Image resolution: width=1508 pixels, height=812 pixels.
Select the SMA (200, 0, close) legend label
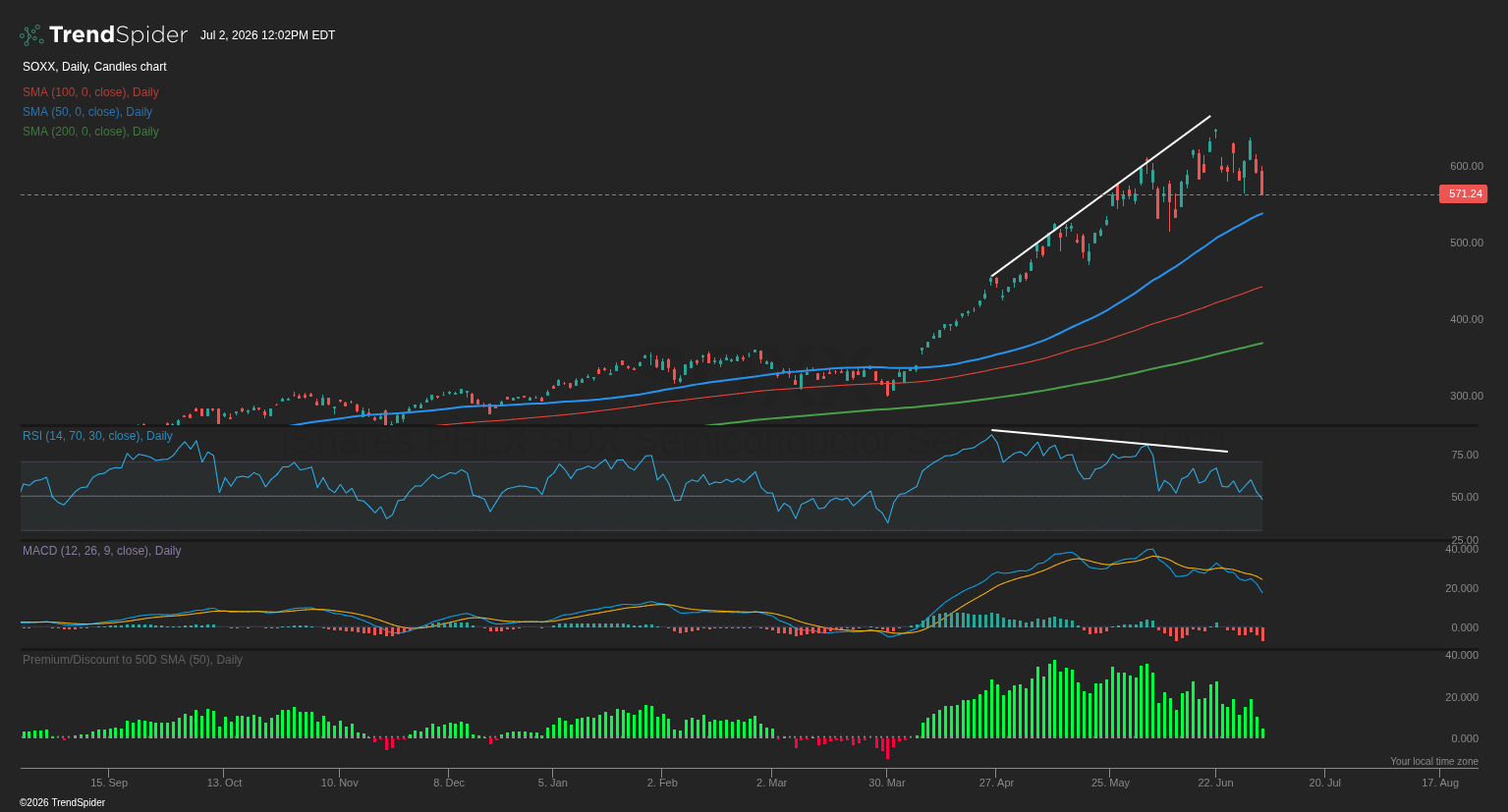click(90, 132)
